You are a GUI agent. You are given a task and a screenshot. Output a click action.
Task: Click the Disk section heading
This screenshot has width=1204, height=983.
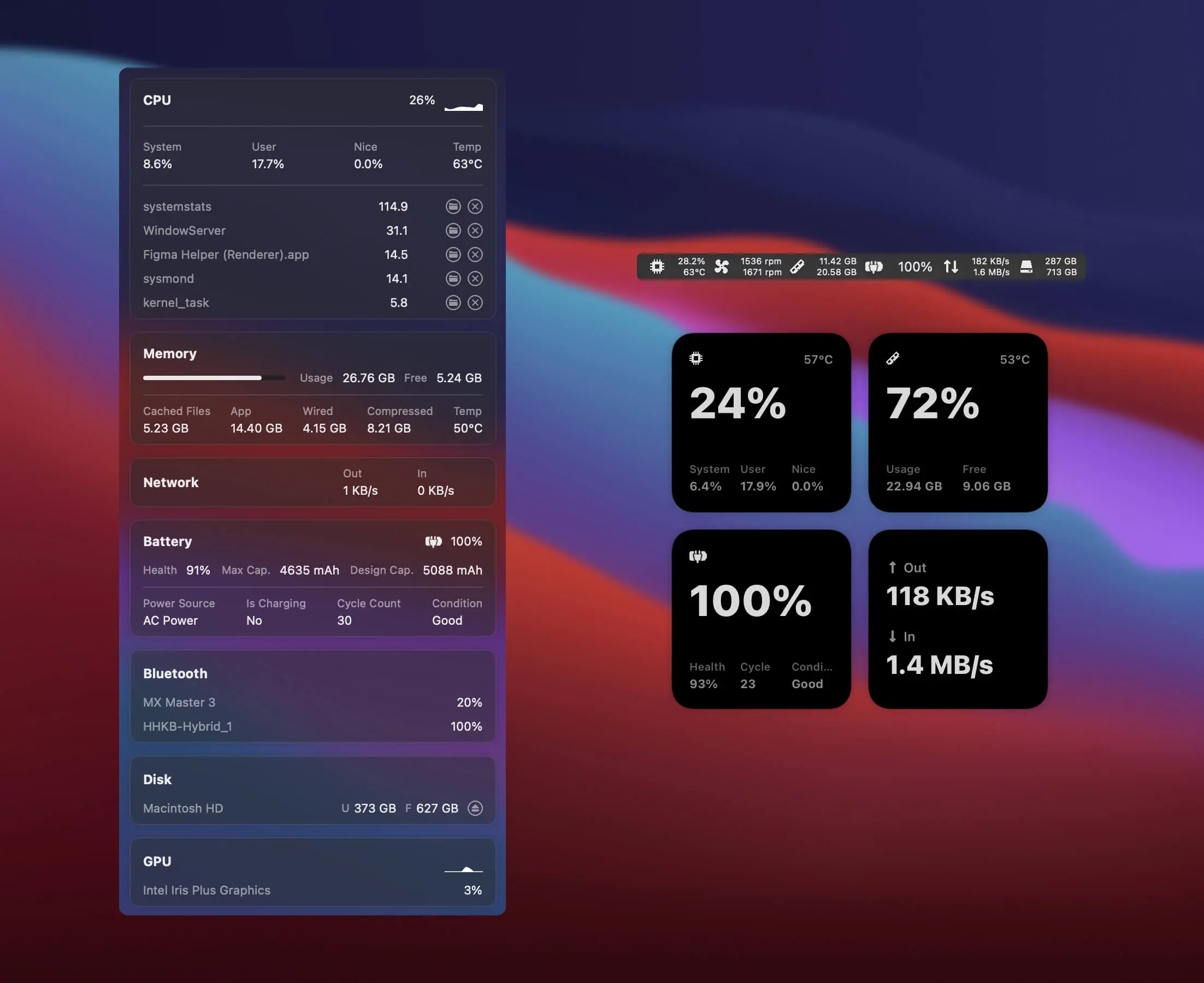[157, 779]
